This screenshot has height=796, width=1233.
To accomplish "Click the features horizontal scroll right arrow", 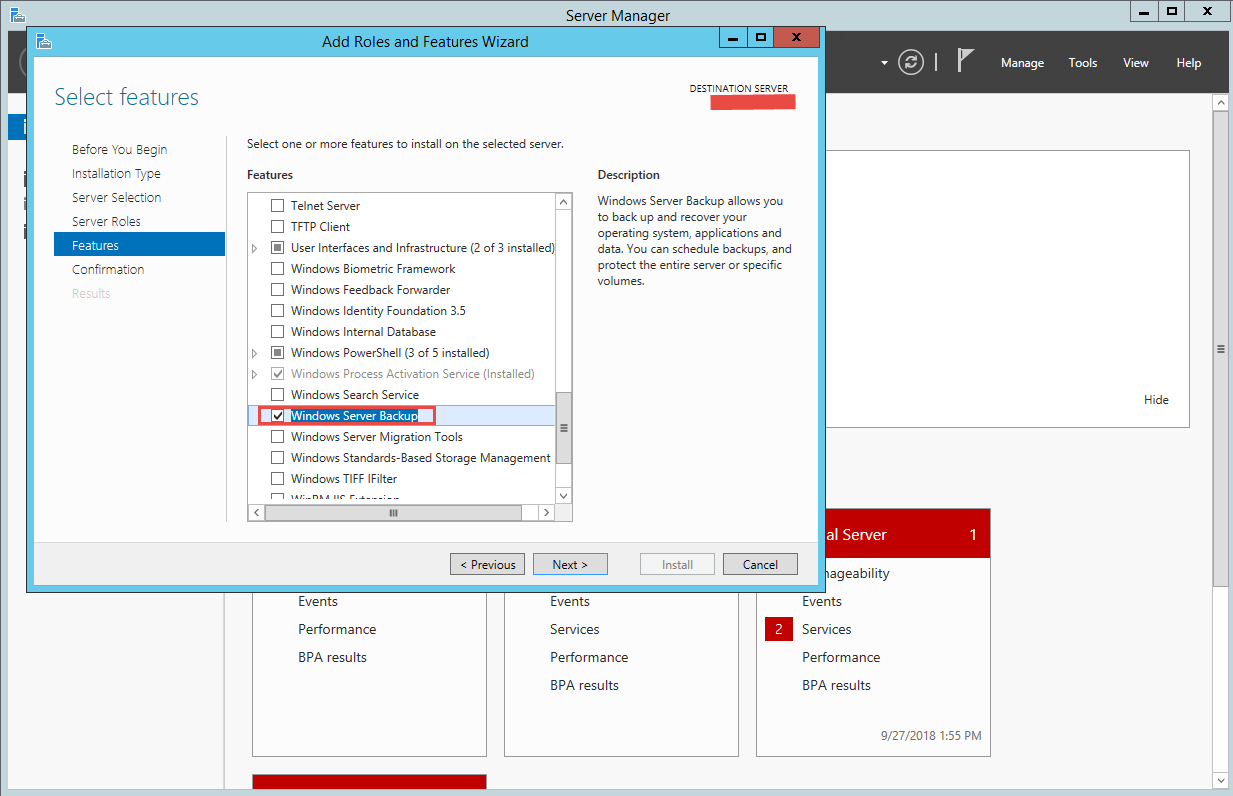I will click(x=546, y=512).
